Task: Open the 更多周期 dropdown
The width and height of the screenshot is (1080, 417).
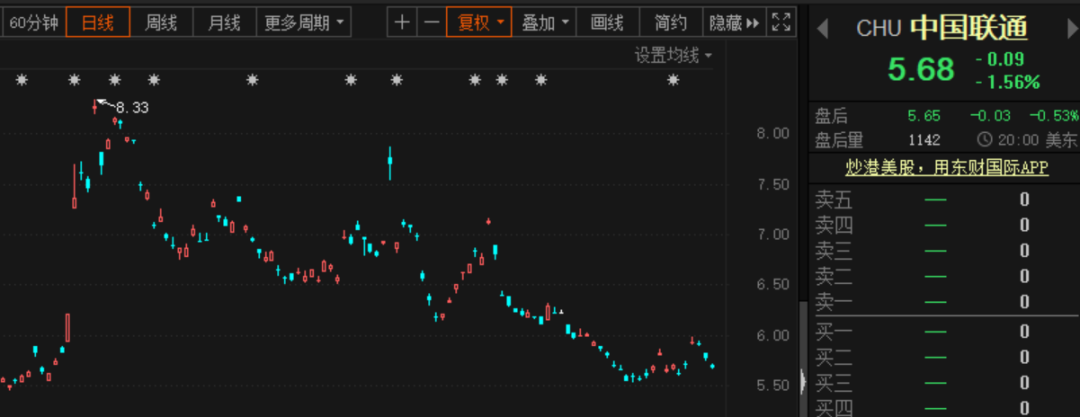Action: point(304,23)
